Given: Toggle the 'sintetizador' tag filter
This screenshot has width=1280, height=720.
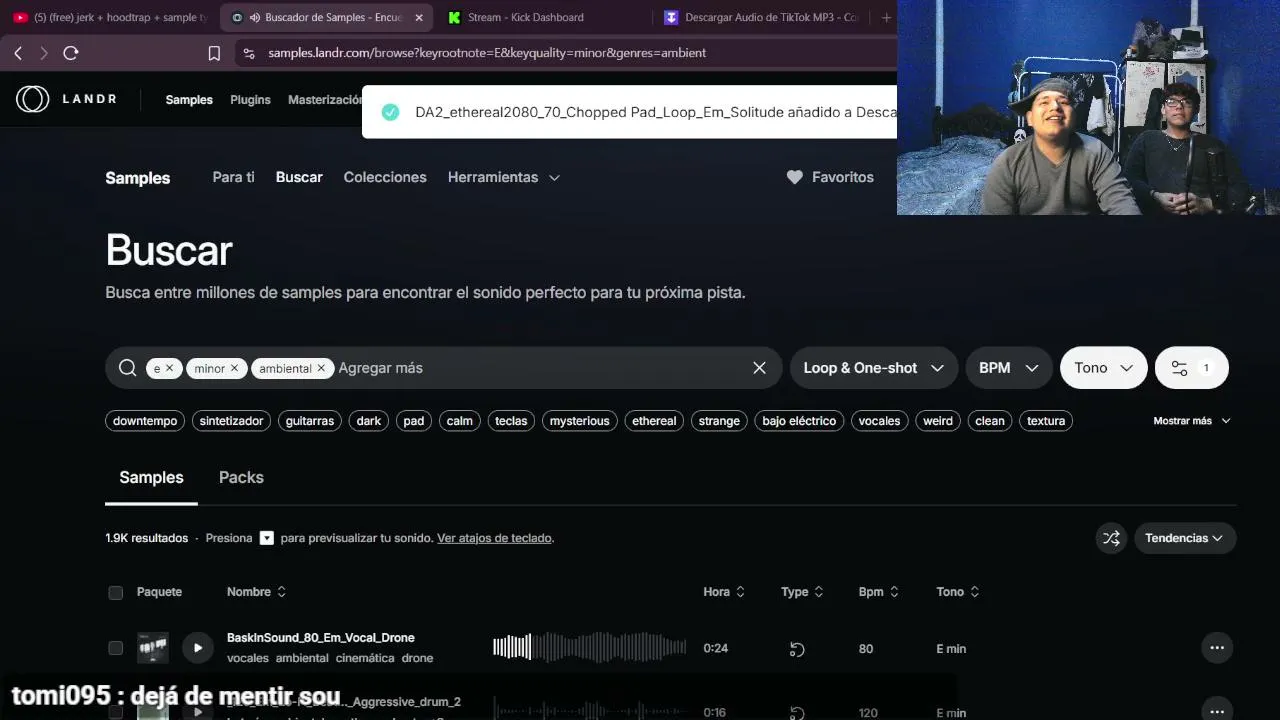Looking at the screenshot, I should click(231, 421).
